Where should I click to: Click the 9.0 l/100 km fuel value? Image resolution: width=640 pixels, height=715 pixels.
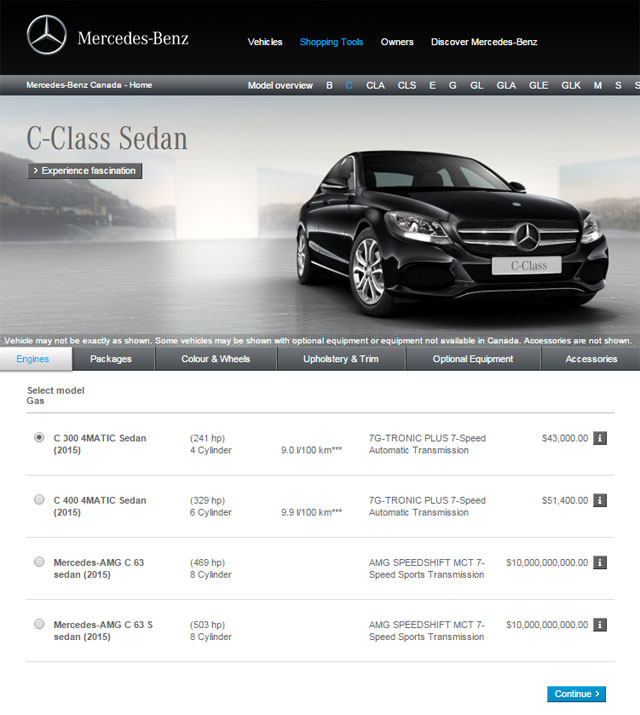[311, 450]
